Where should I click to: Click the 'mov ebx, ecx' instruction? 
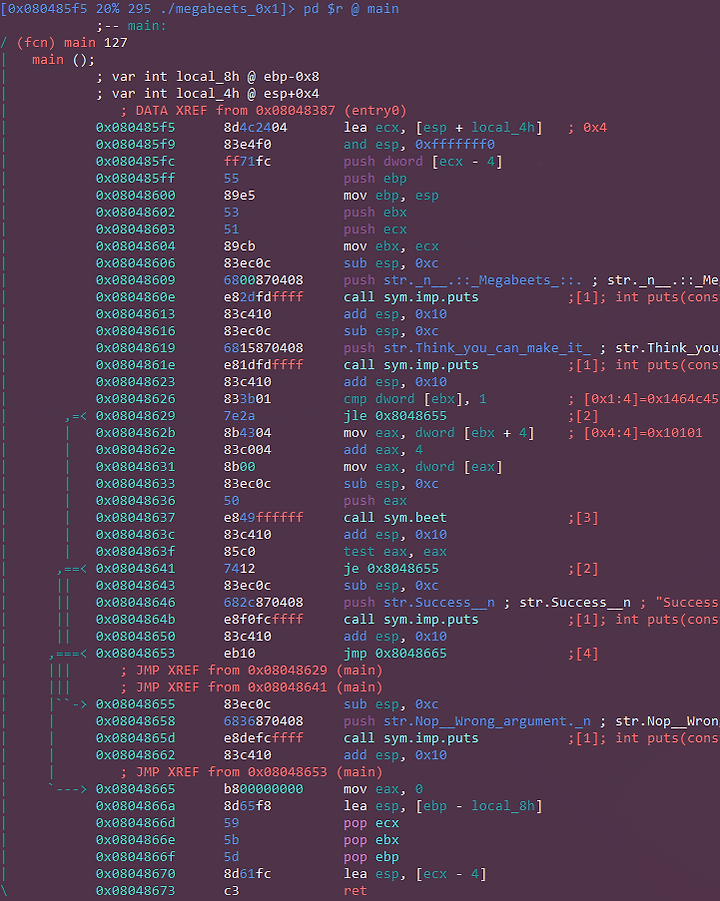tap(391, 247)
